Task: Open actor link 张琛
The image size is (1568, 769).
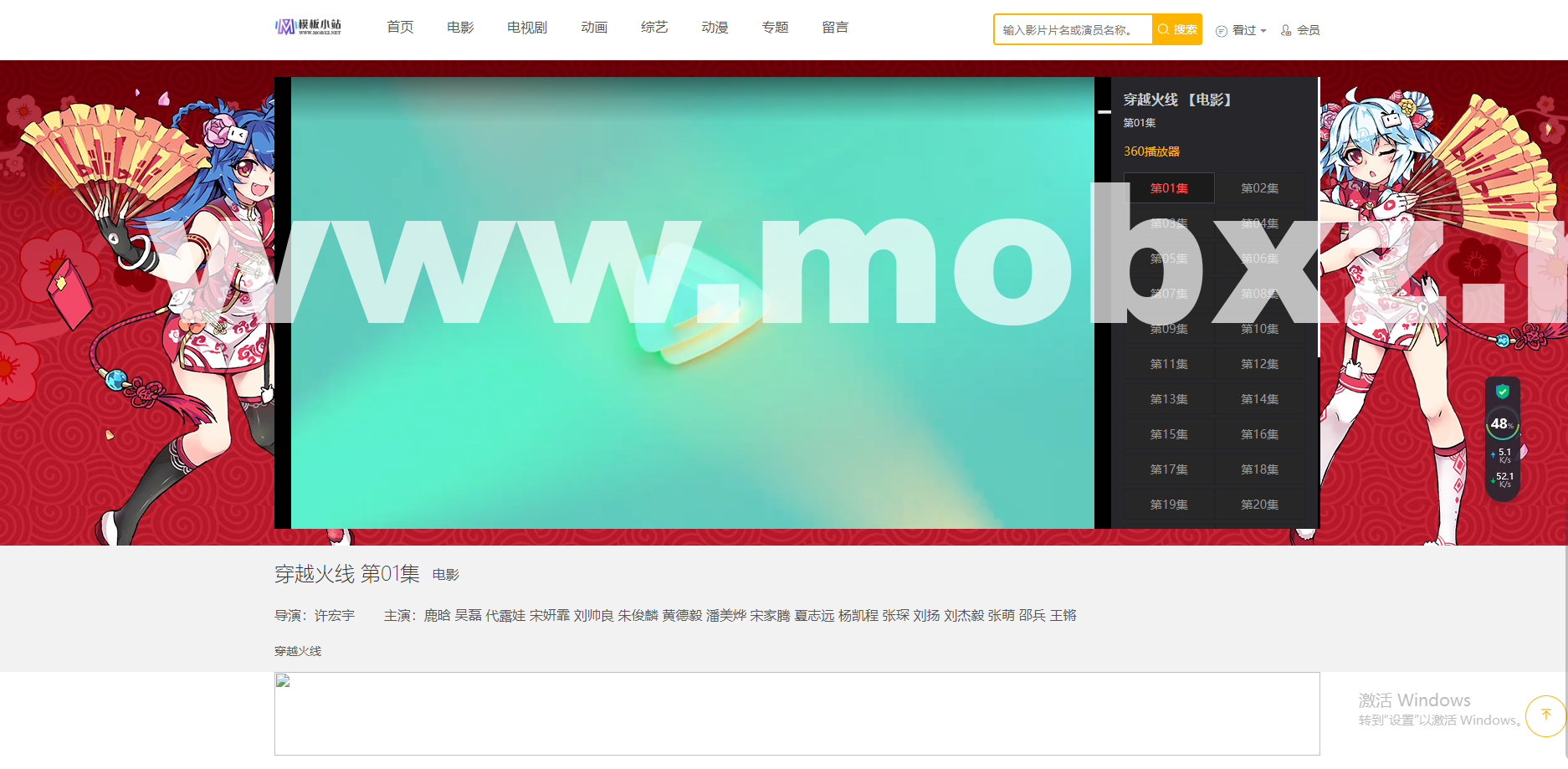Action: point(895,616)
